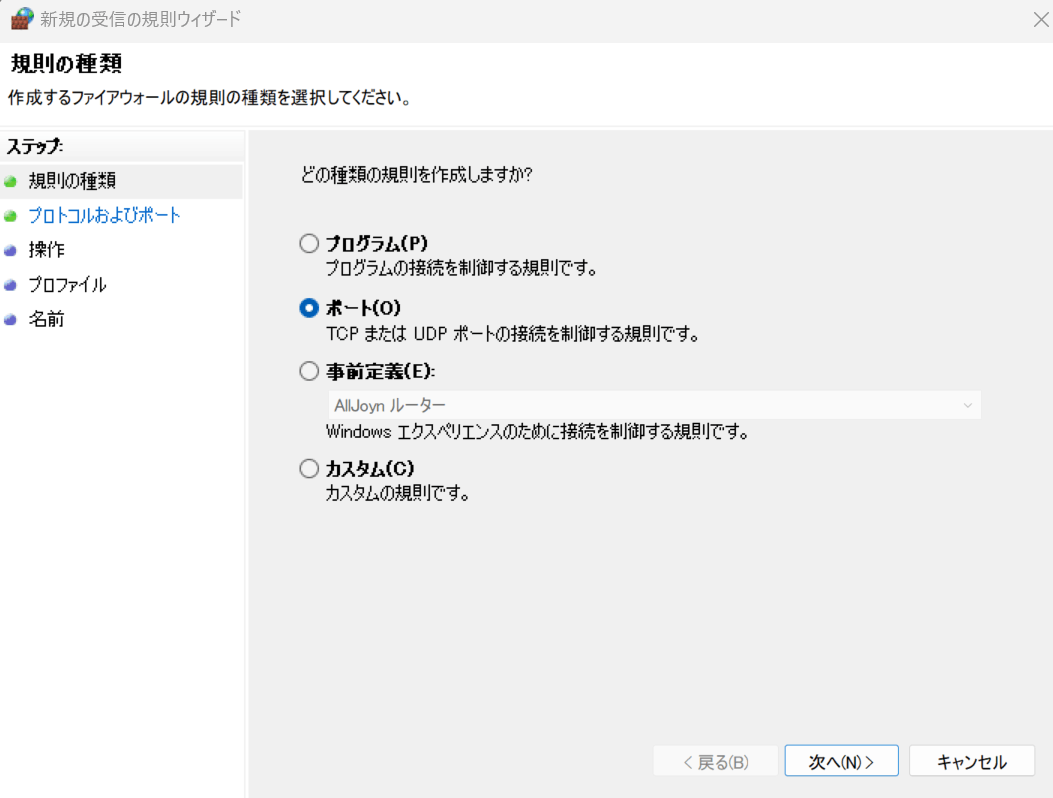Go to the プロトコルおよびポート step link
This screenshot has width=1053, height=798.
tap(104, 216)
